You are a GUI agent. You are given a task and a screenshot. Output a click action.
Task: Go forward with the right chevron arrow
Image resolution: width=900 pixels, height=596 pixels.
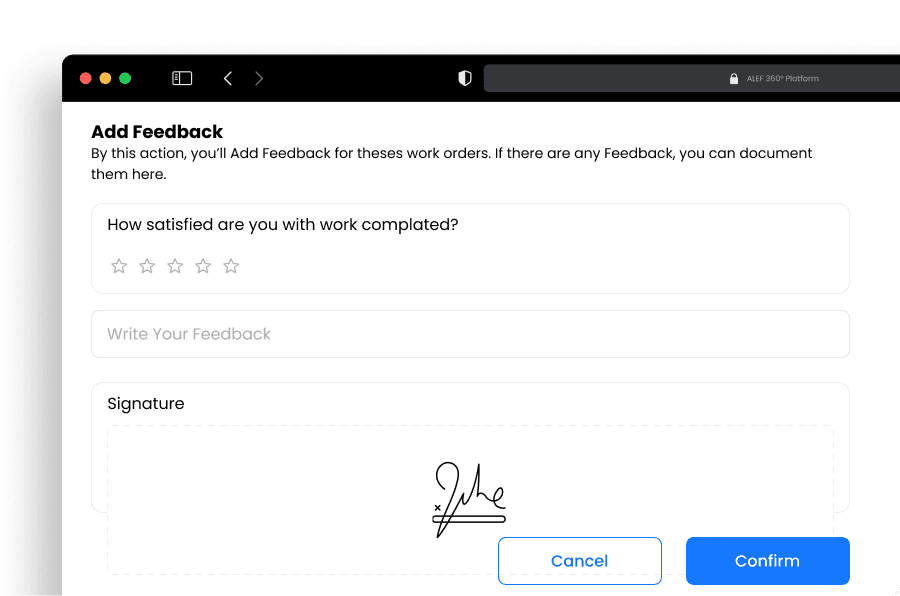(259, 78)
